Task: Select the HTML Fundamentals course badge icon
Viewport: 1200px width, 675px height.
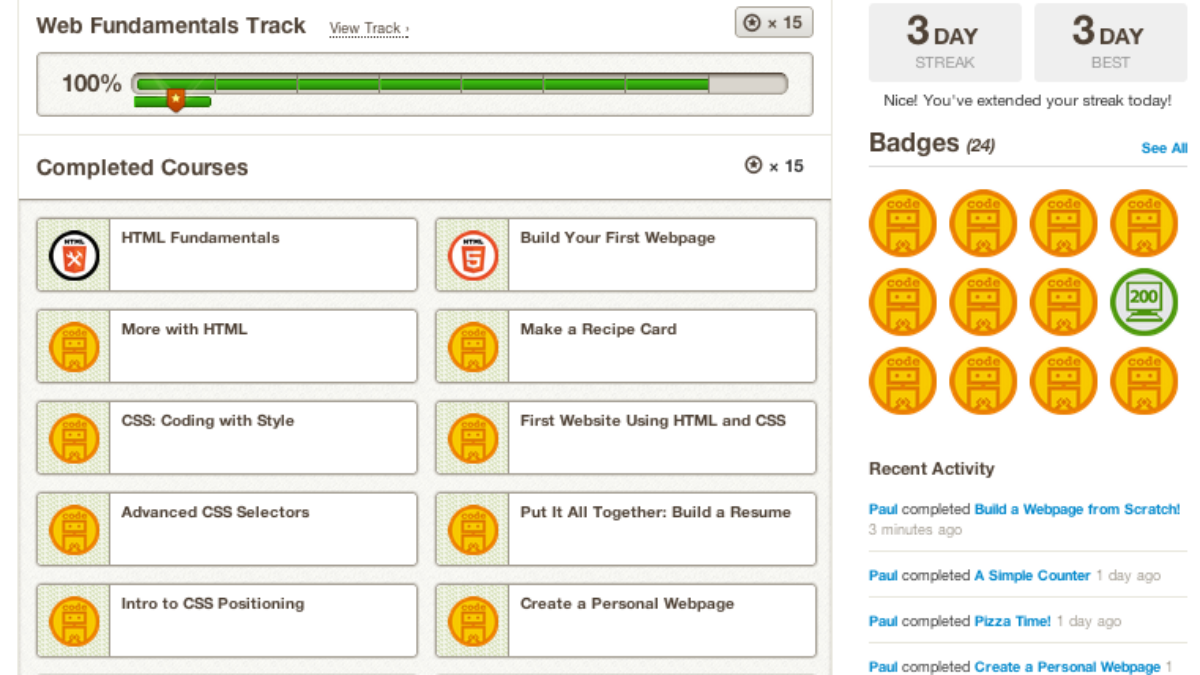Action: pos(72,254)
